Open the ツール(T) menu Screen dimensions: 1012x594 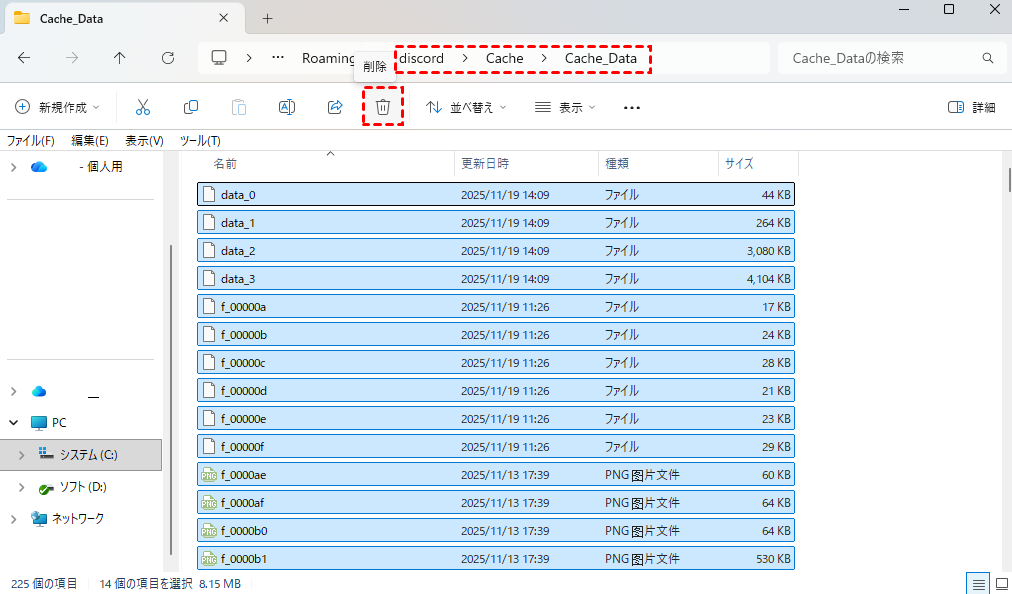200,140
